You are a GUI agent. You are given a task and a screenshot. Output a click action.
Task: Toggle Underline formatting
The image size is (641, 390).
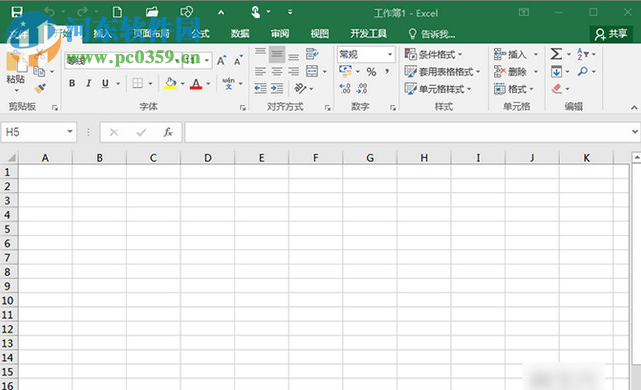pyautogui.click(x=105, y=83)
